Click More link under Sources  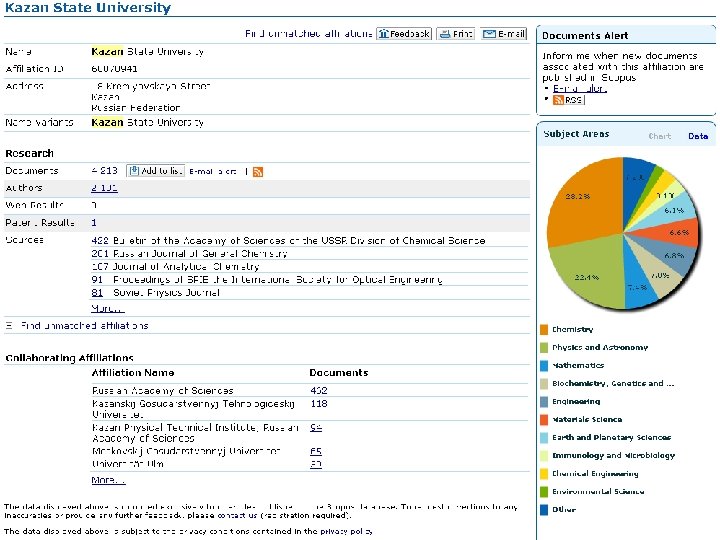point(107,308)
